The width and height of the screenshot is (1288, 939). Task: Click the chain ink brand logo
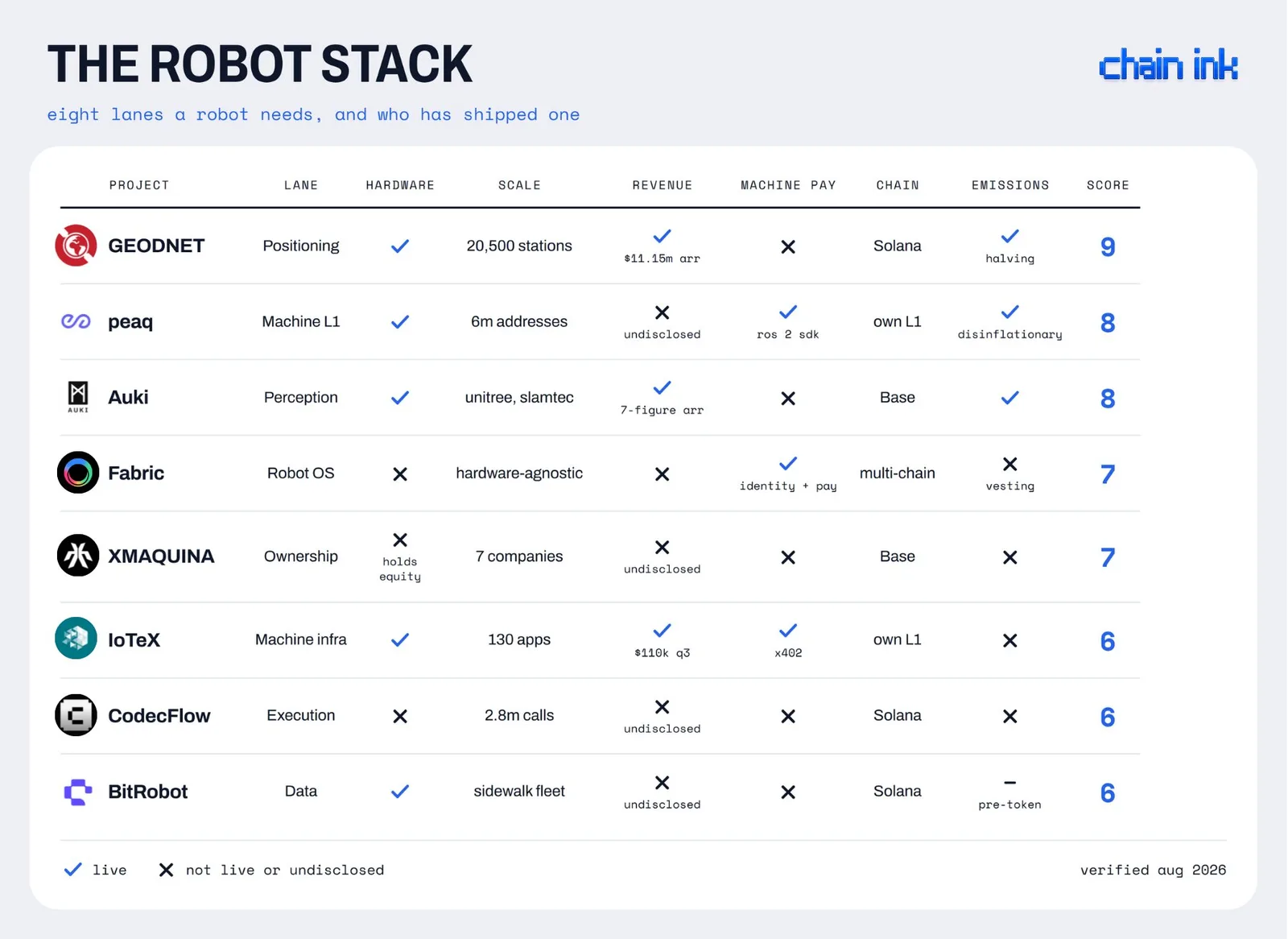point(1168,65)
